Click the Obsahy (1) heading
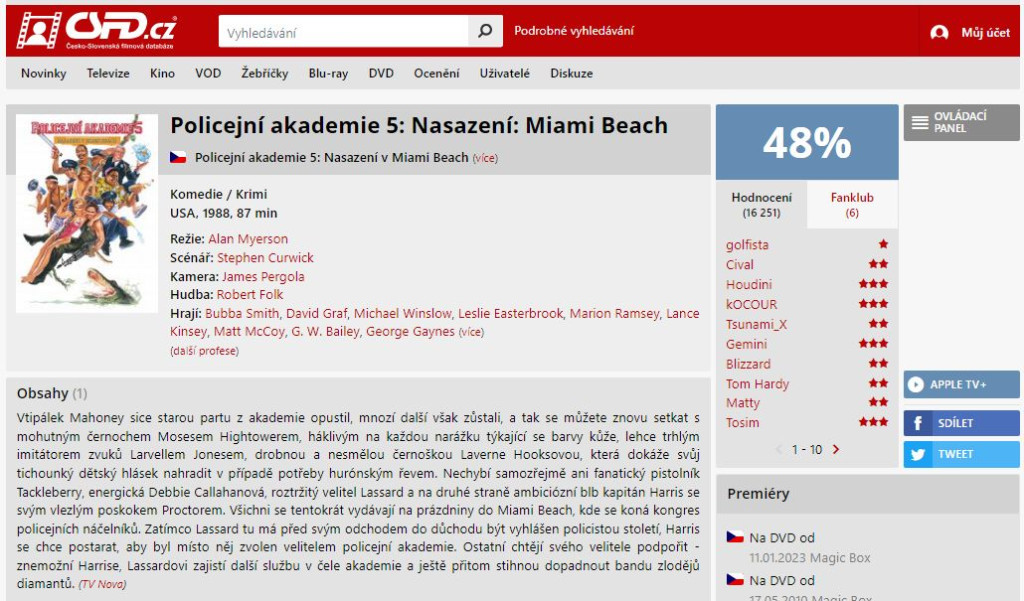 [x=52, y=393]
